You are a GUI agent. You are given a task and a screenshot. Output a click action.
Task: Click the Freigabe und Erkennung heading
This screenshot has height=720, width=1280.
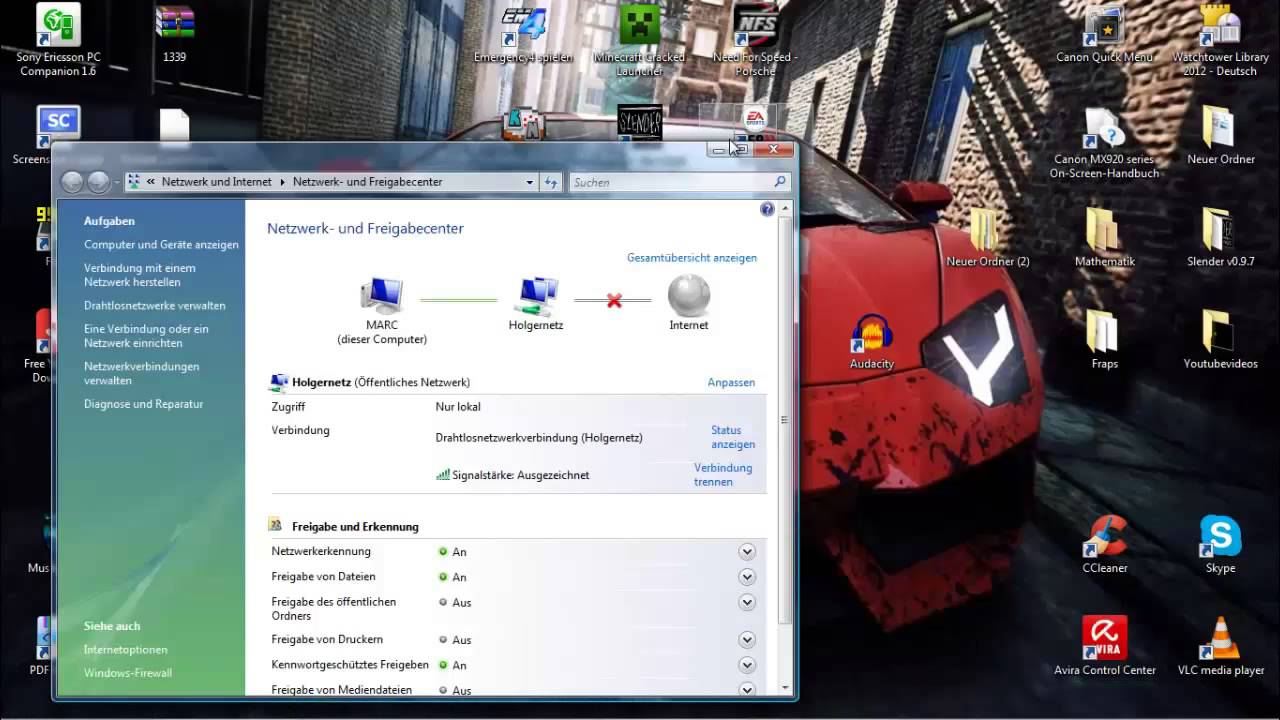pyautogui.click(x=355, y=526)
